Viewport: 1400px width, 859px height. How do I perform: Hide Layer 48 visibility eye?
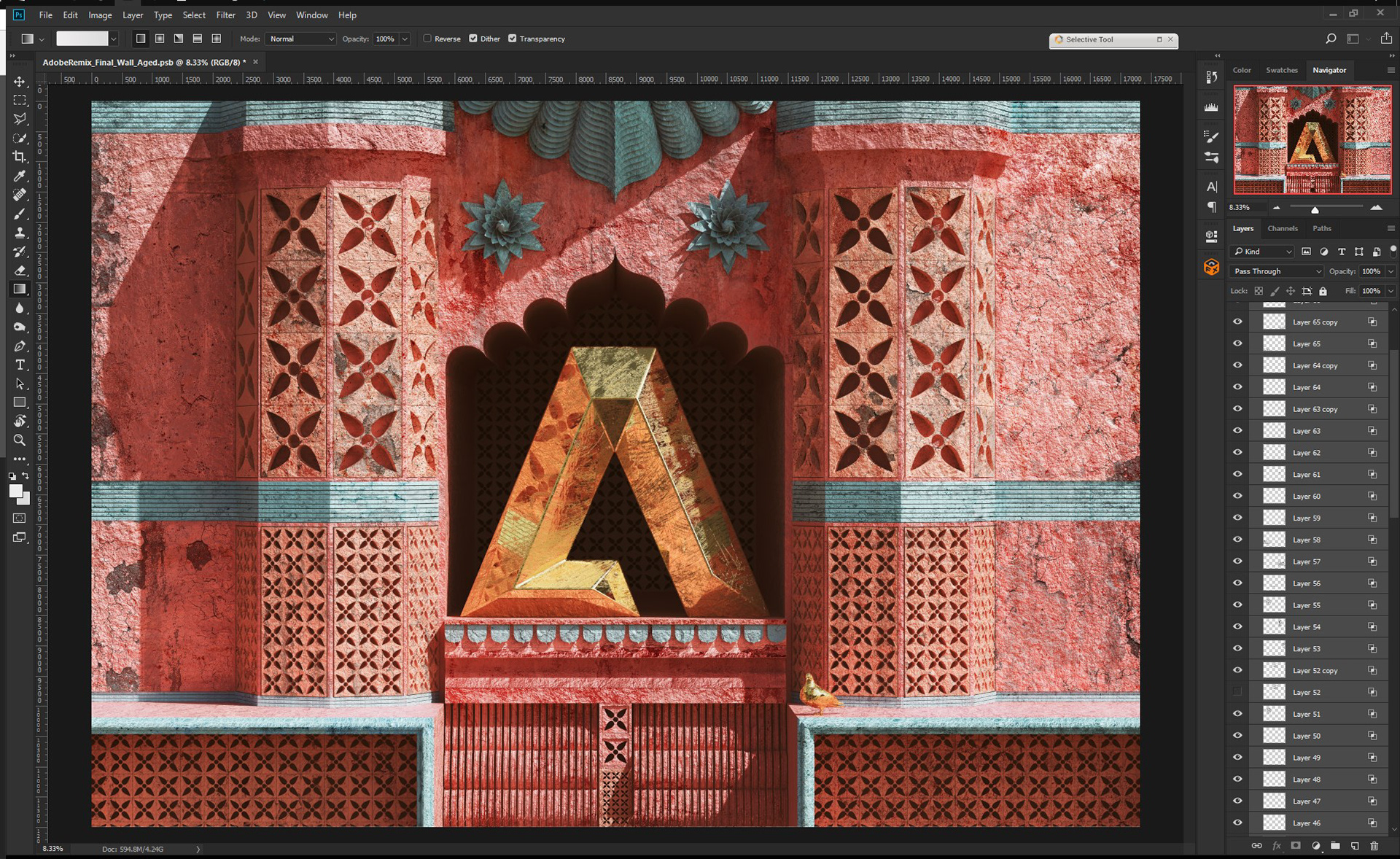(x=1237, y=780)
